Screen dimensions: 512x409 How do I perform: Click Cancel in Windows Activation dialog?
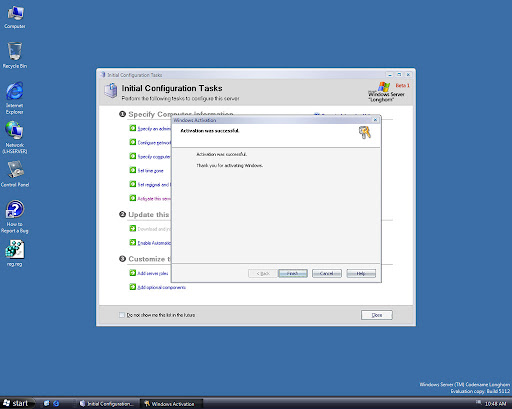(x=327, y=273)
